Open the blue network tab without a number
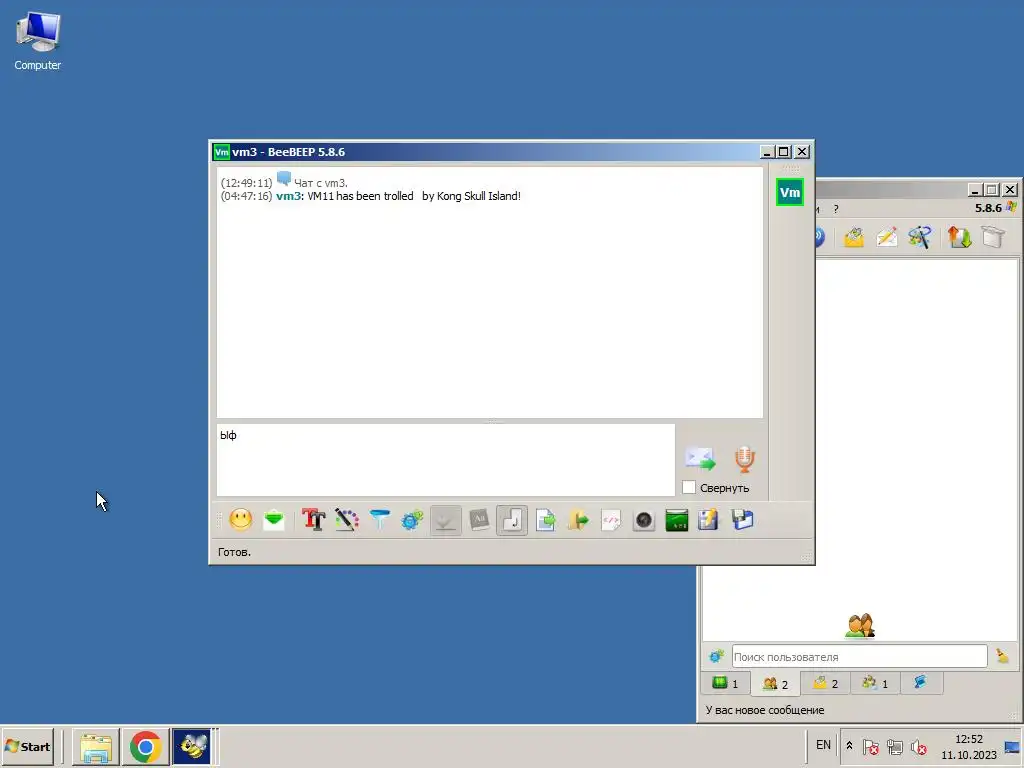 click(921, 682)
